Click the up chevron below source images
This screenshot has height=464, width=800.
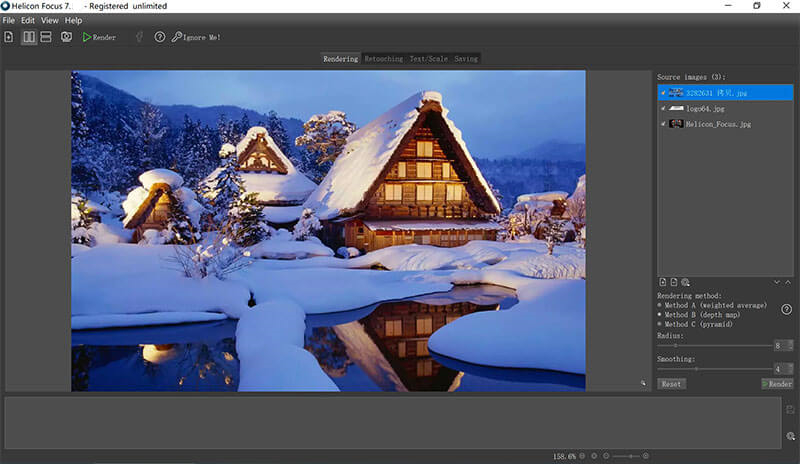coord(788,283)
